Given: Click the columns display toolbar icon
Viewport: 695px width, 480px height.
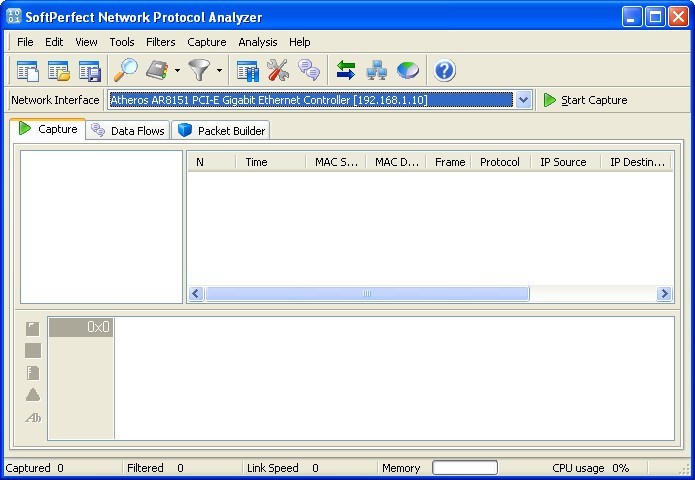Looking at the screenshot, I should coord(248,70).
